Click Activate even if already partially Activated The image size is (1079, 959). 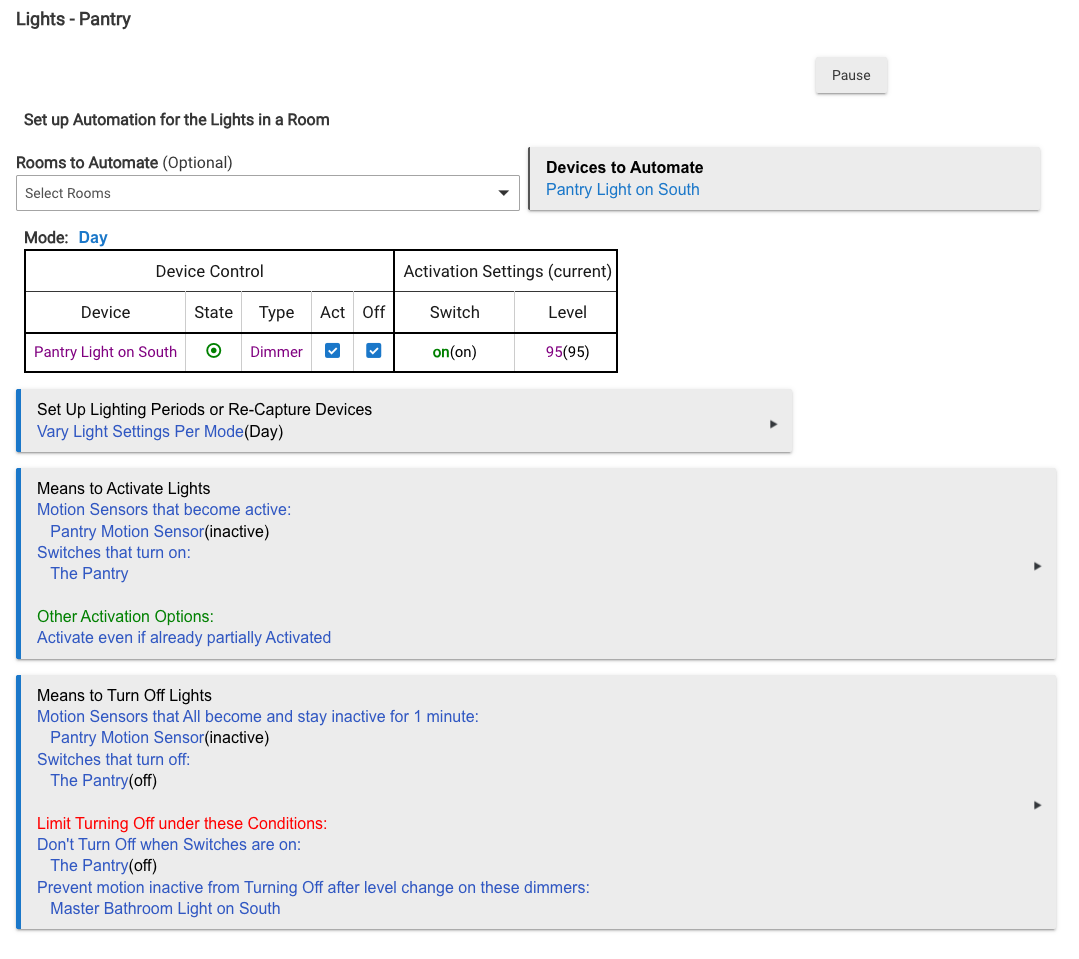(184, 637)
